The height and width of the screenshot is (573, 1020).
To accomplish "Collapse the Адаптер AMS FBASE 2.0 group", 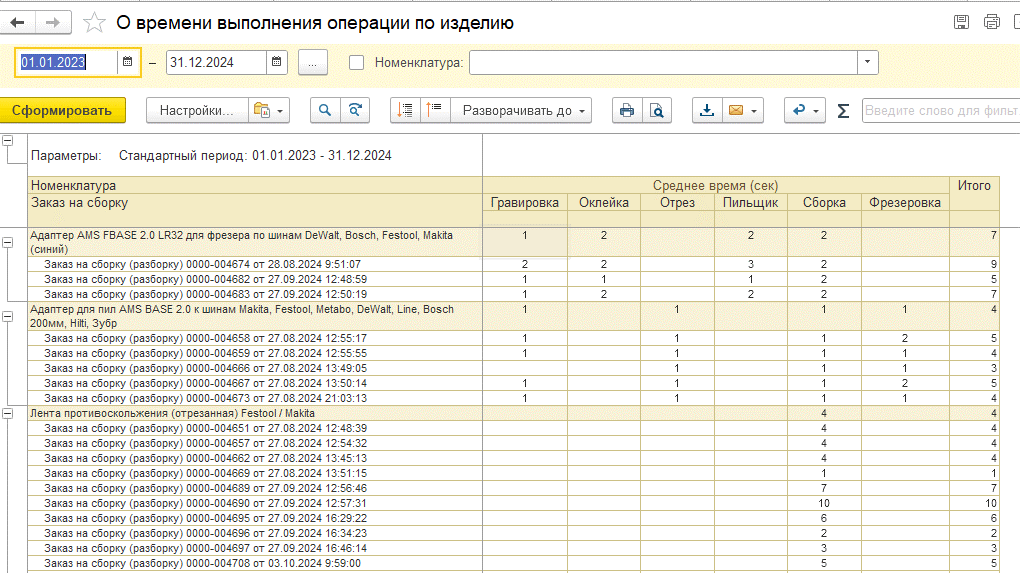I will pos(9,242).
